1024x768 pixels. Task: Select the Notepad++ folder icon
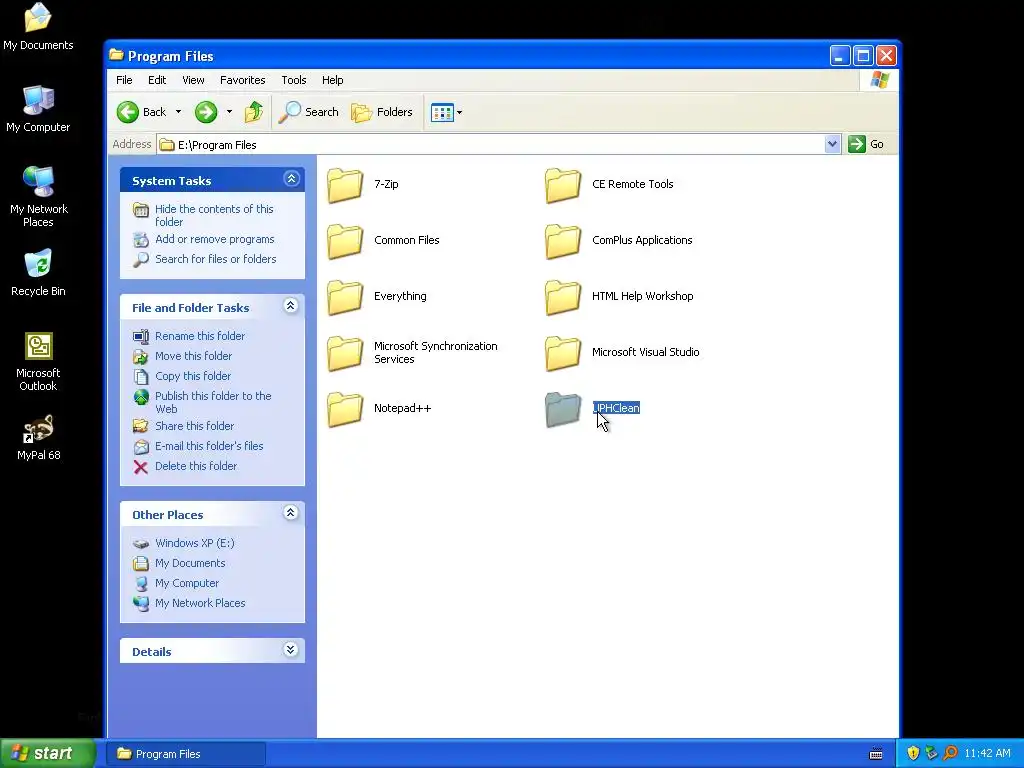click(x=345, y=409)
